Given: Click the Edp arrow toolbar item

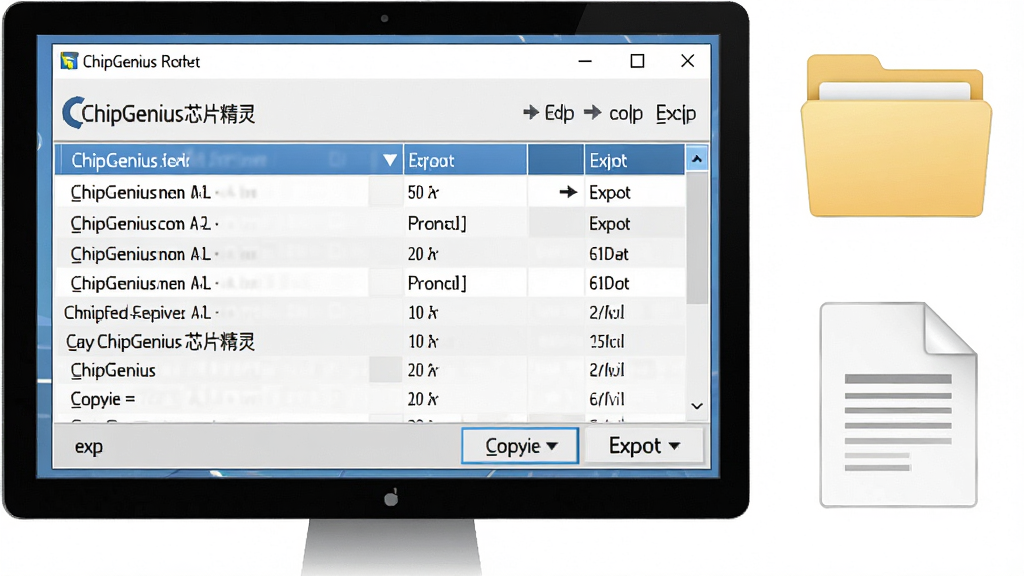Looking at the screenshot, I should point(549,113).
